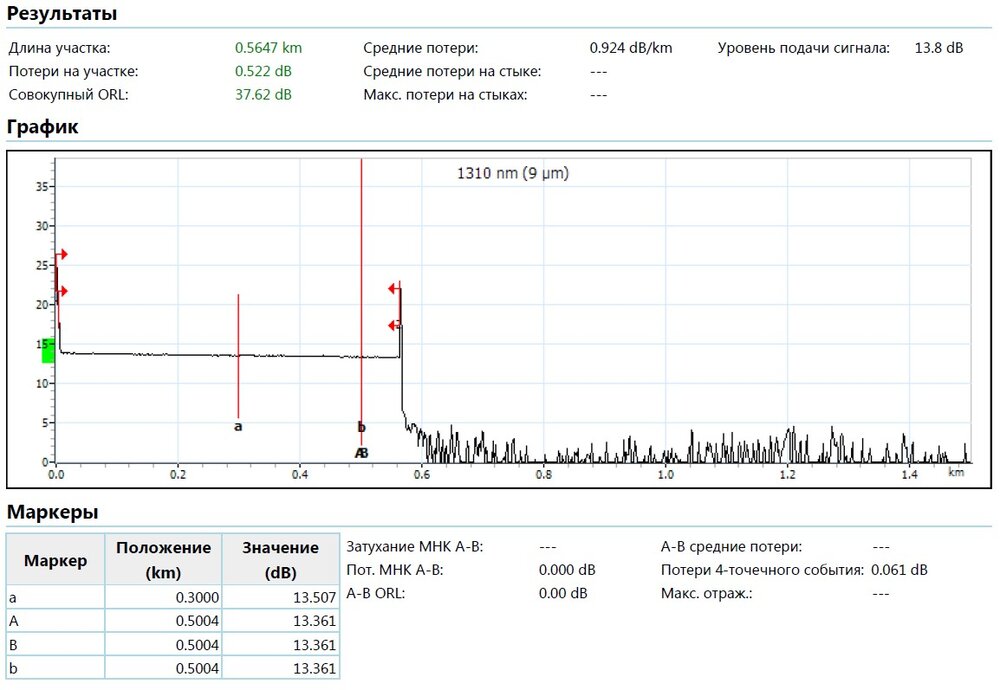Click the upper red start arrow on trace
This screenshot has height=690, width=1000.
click(62, 254)
